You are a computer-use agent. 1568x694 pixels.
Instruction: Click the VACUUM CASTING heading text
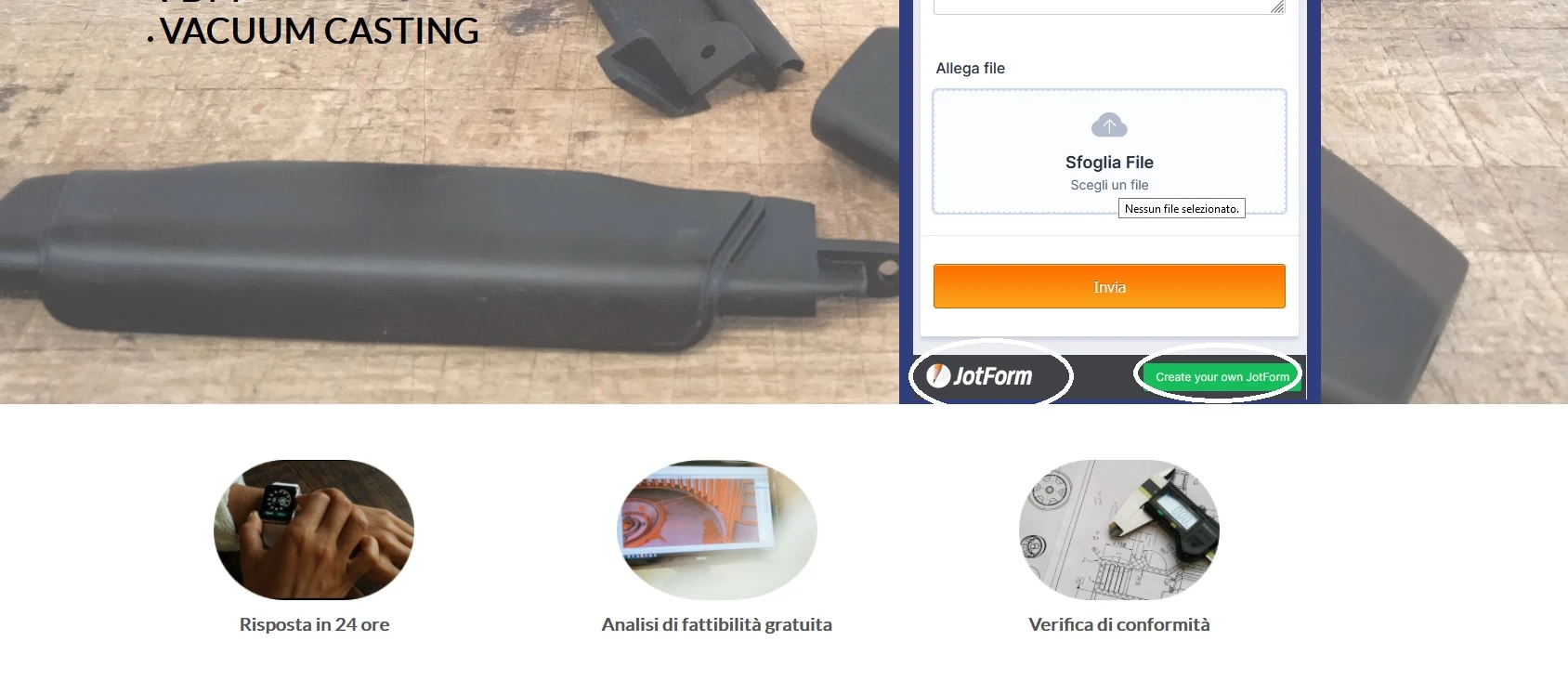pyautogui.click(x=319, y=32)
